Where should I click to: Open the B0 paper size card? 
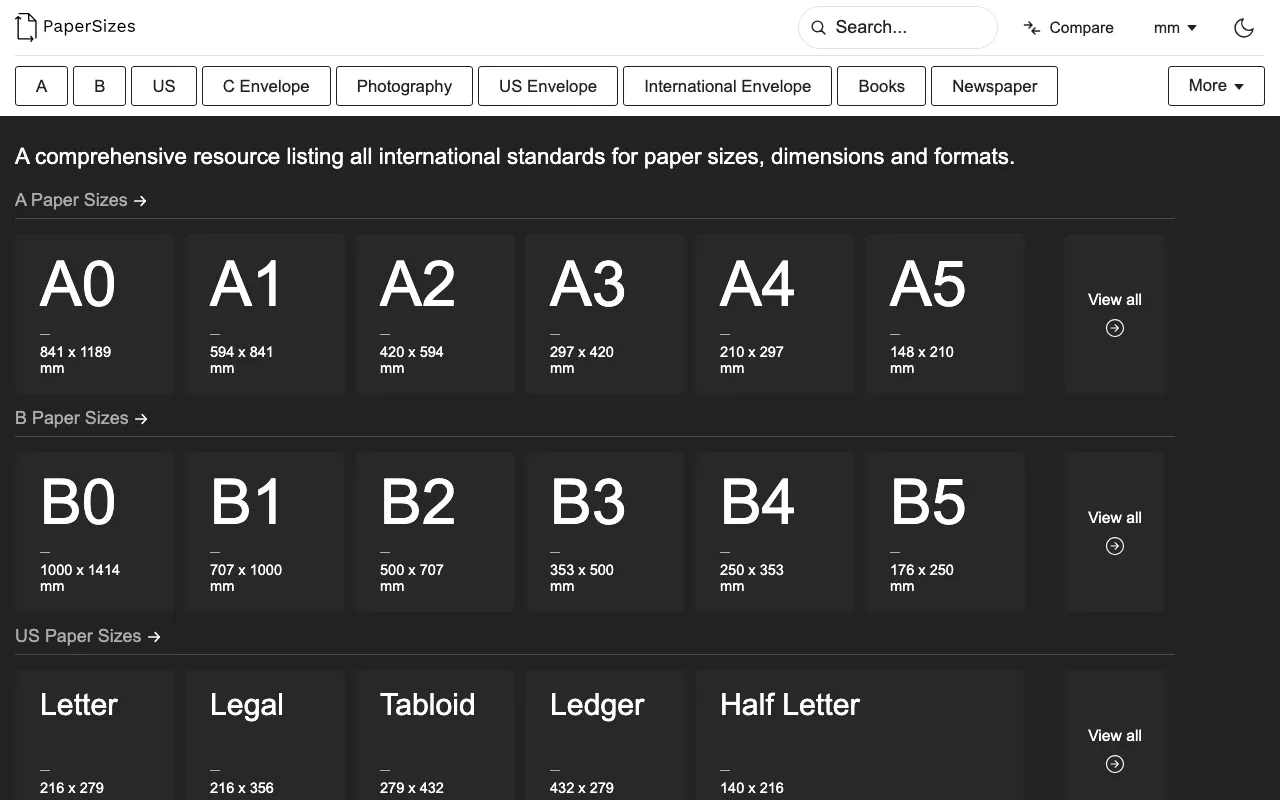95,532
